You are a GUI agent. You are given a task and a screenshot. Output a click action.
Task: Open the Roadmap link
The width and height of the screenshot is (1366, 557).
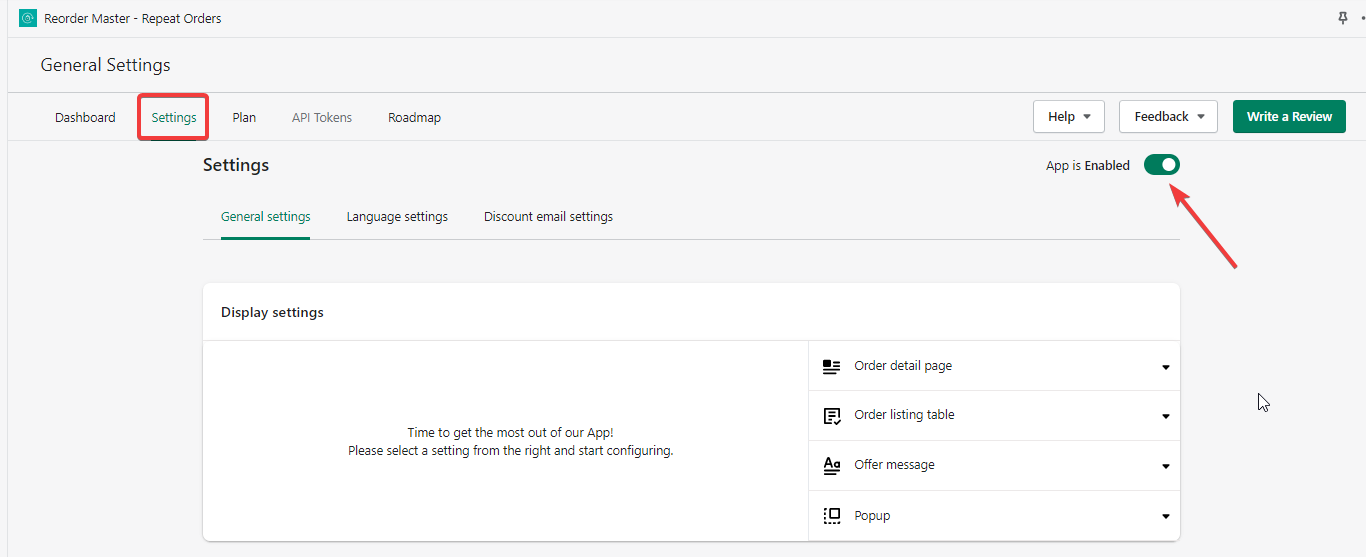pyautogui.click(x=414, y=118)
